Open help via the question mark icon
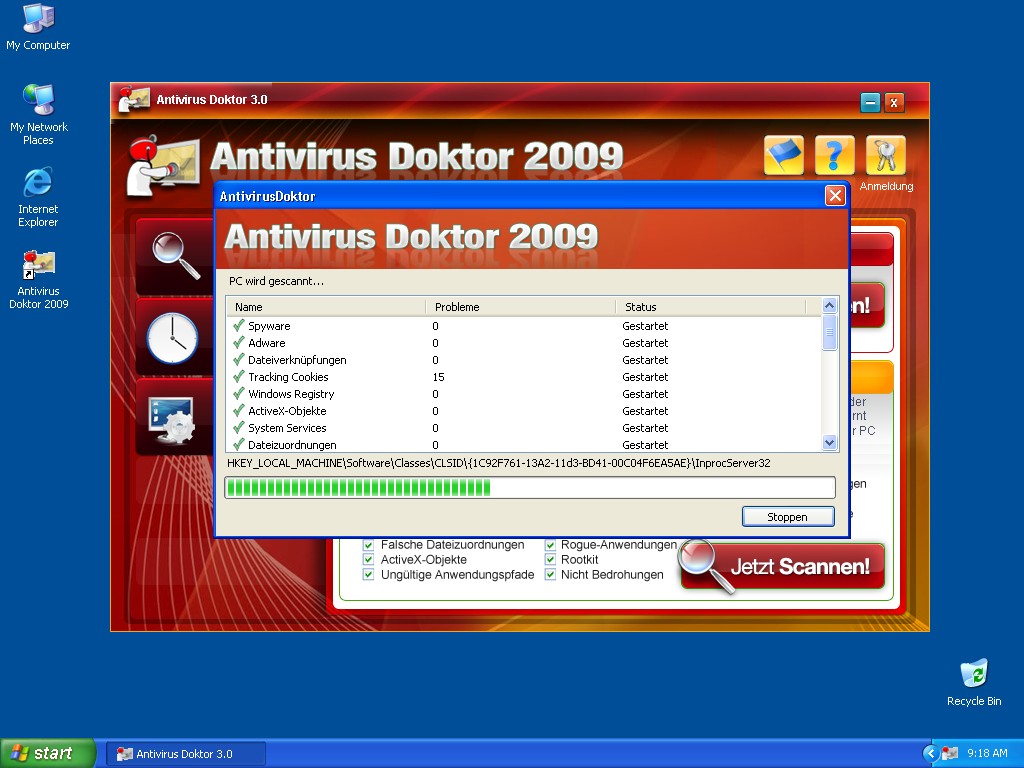Image resolution: width=1024 pixels, height=768 pixels. click(x=835, y=156)
